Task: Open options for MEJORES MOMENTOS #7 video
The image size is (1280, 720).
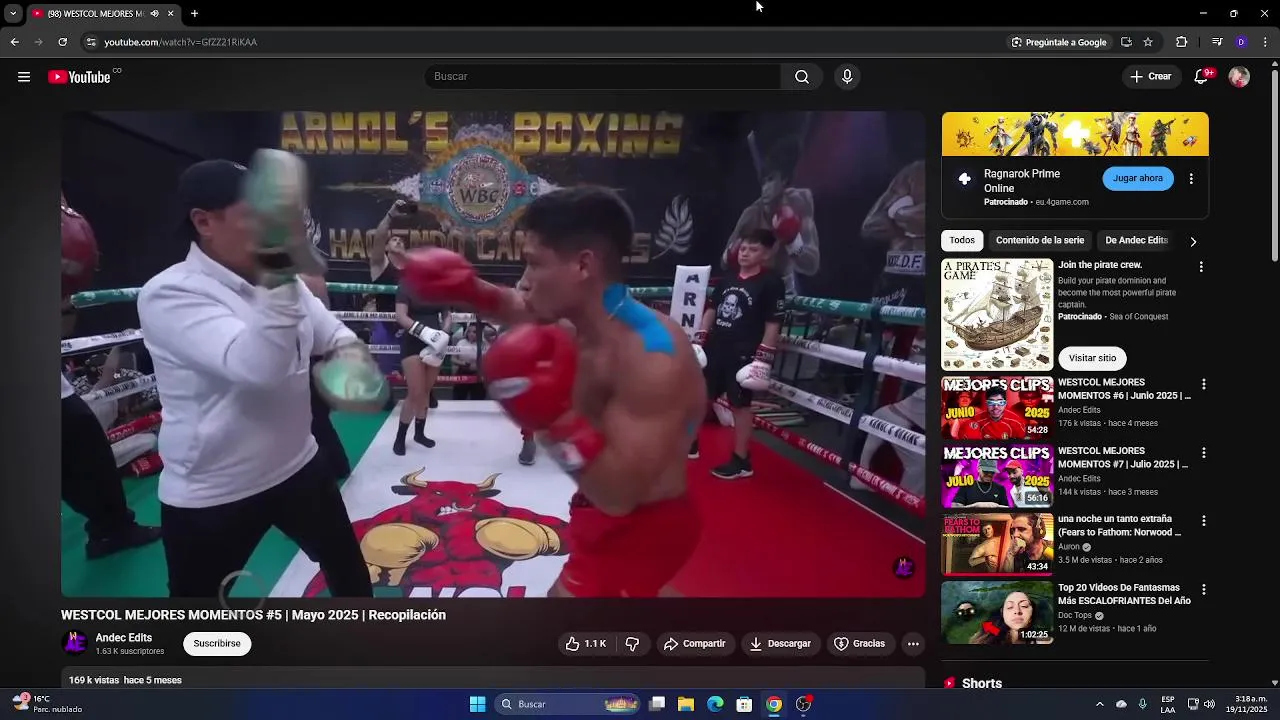Action: tap(1204, 453)
